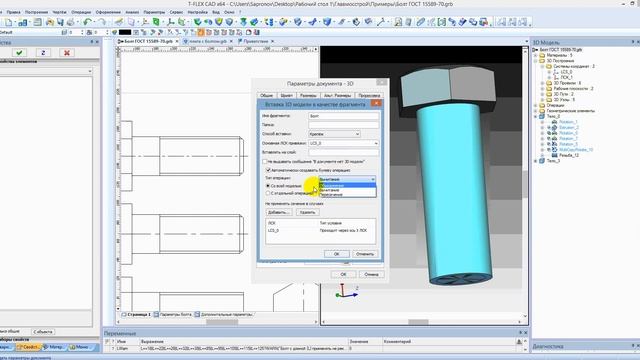Click the Print icon in toolbar
Viewport: 640px width, 360px height.
(71, 22)
